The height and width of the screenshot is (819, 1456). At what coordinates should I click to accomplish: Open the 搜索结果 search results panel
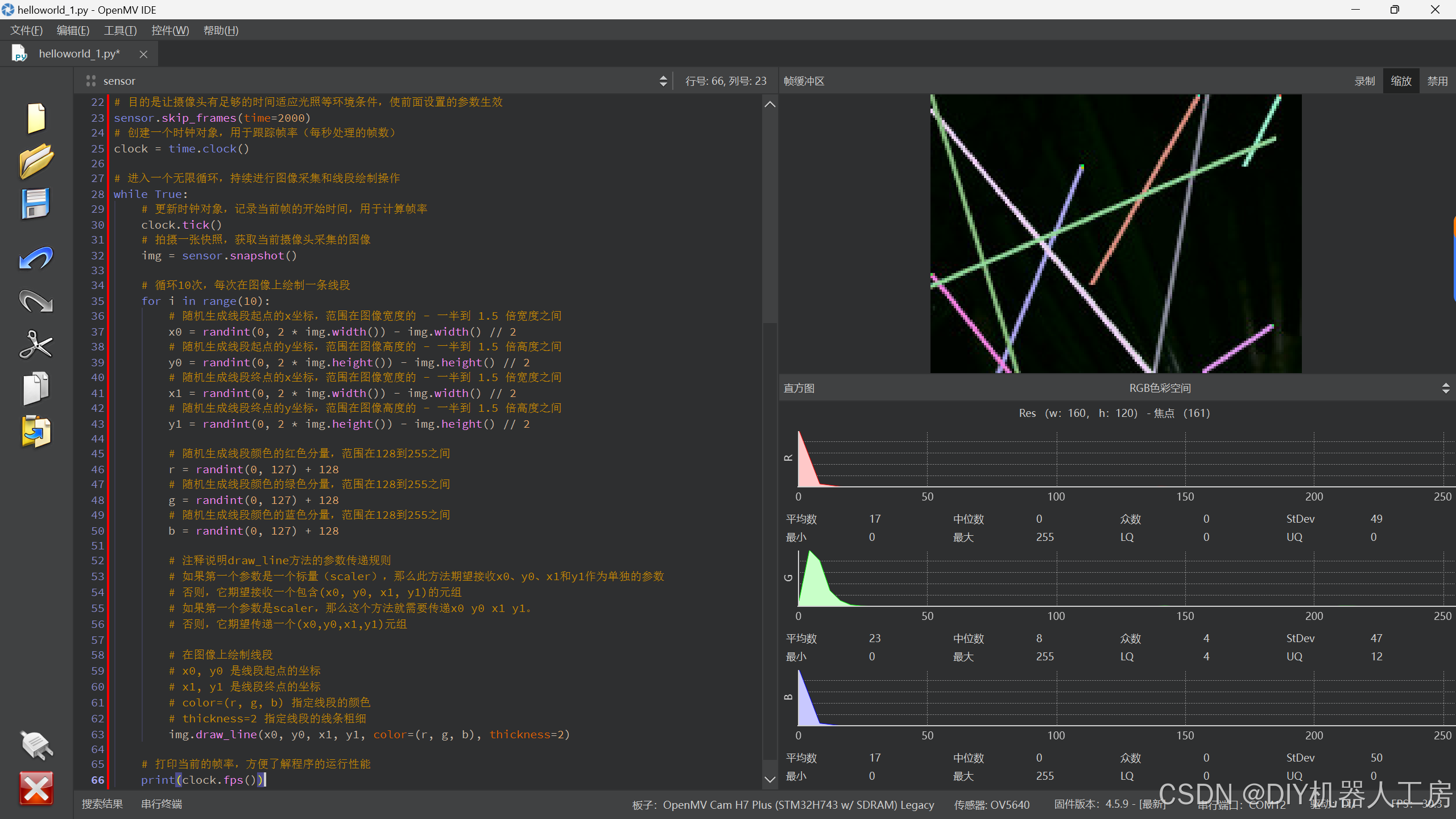(102, 804)
